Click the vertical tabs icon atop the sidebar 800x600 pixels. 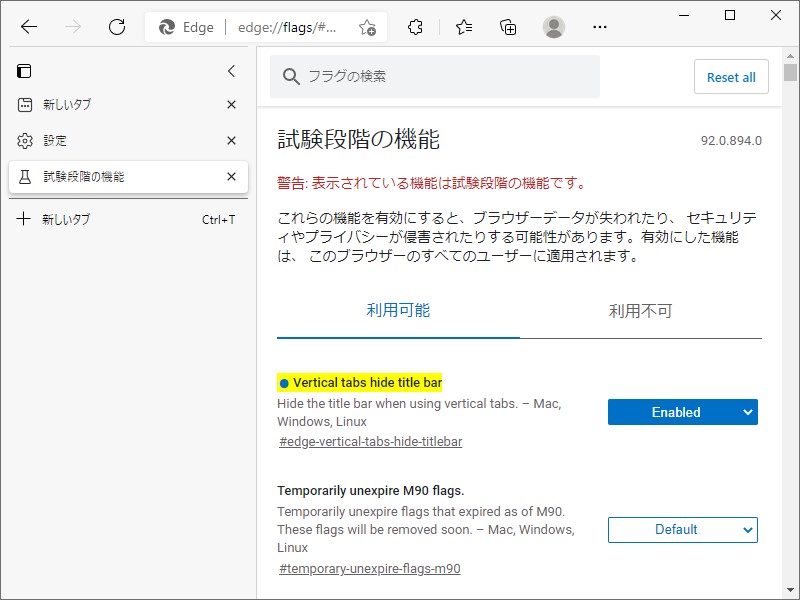[x=22, y=71]
